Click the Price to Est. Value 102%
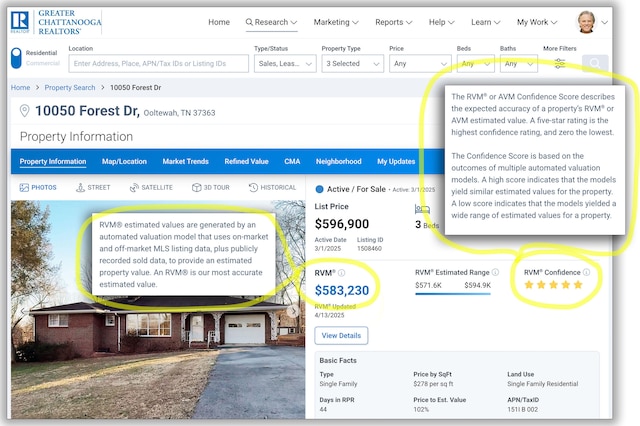 pyautogui.click(x=421, y=410)
